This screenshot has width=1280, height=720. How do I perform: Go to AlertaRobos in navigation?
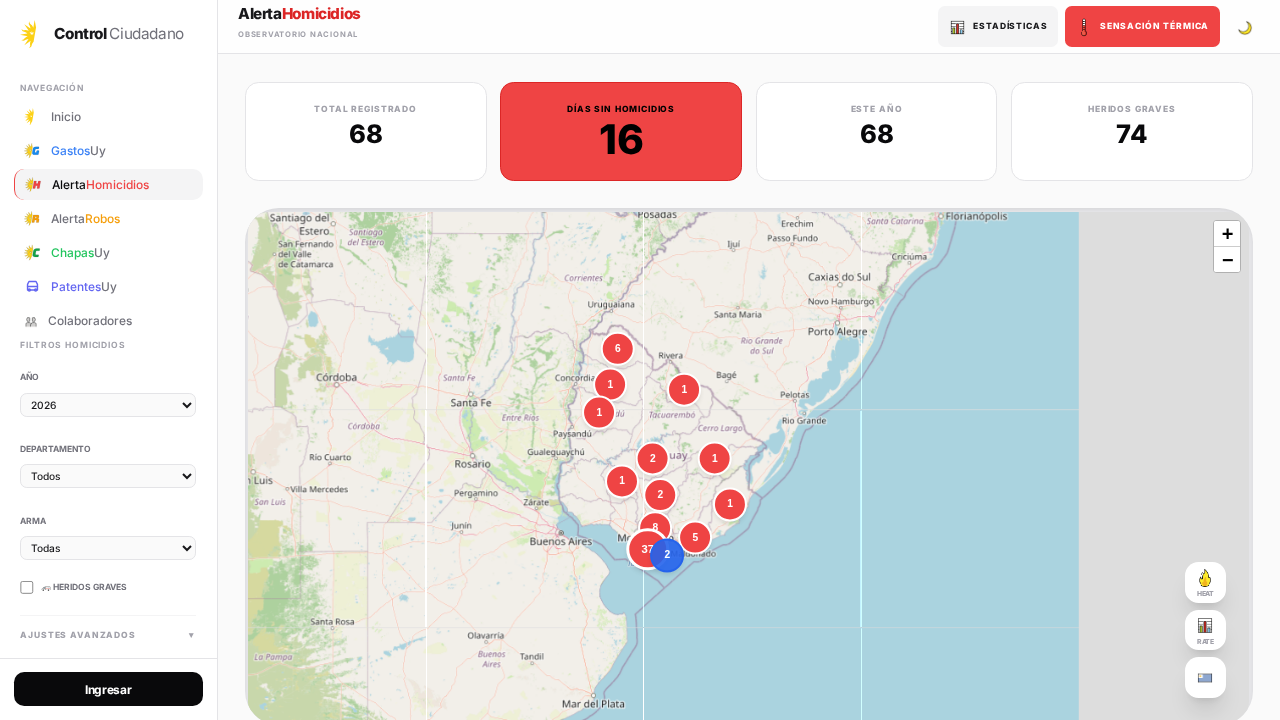(x=85, y=219)
